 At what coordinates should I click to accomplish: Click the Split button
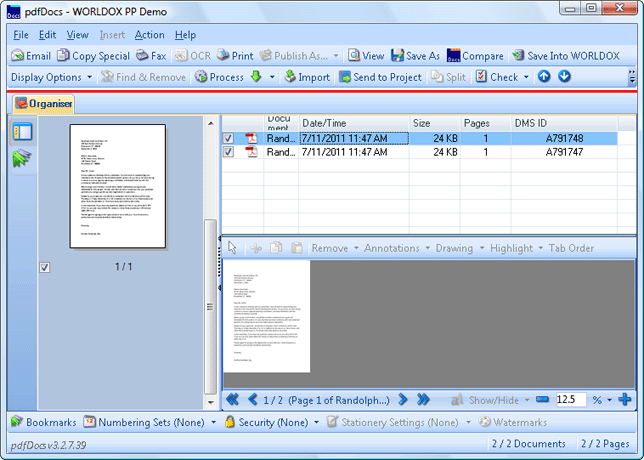click(448, 77)
